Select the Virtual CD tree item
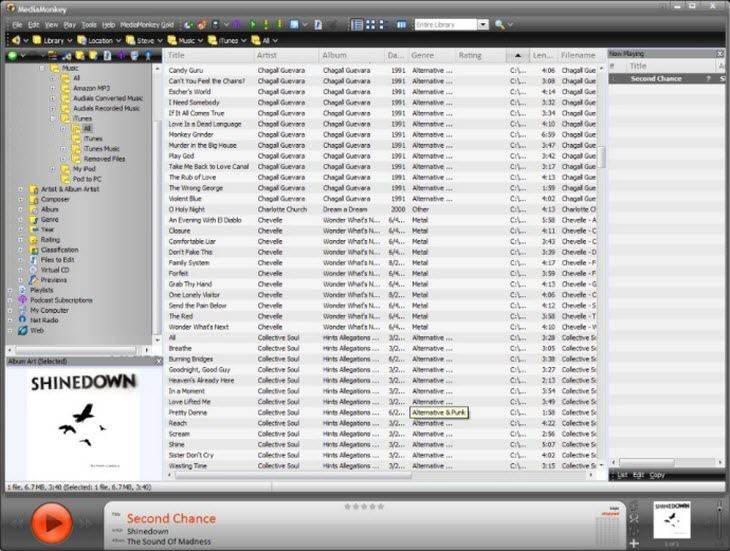 54,270
